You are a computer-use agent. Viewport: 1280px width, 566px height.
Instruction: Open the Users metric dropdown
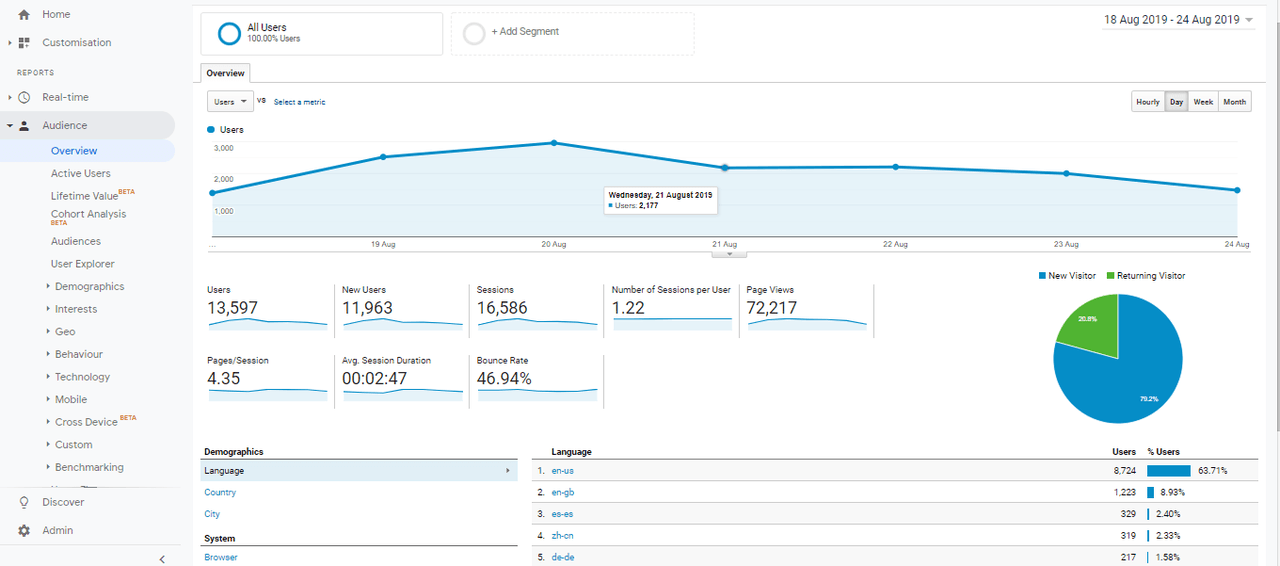click(230, 102)
